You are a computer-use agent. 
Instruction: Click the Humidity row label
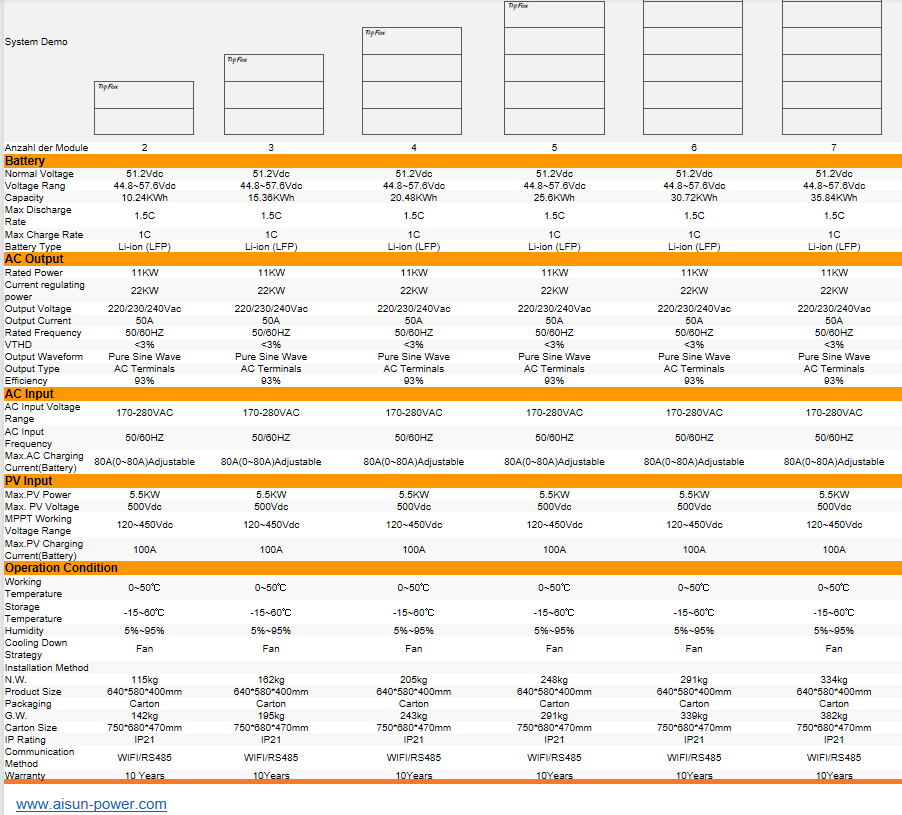24,631
